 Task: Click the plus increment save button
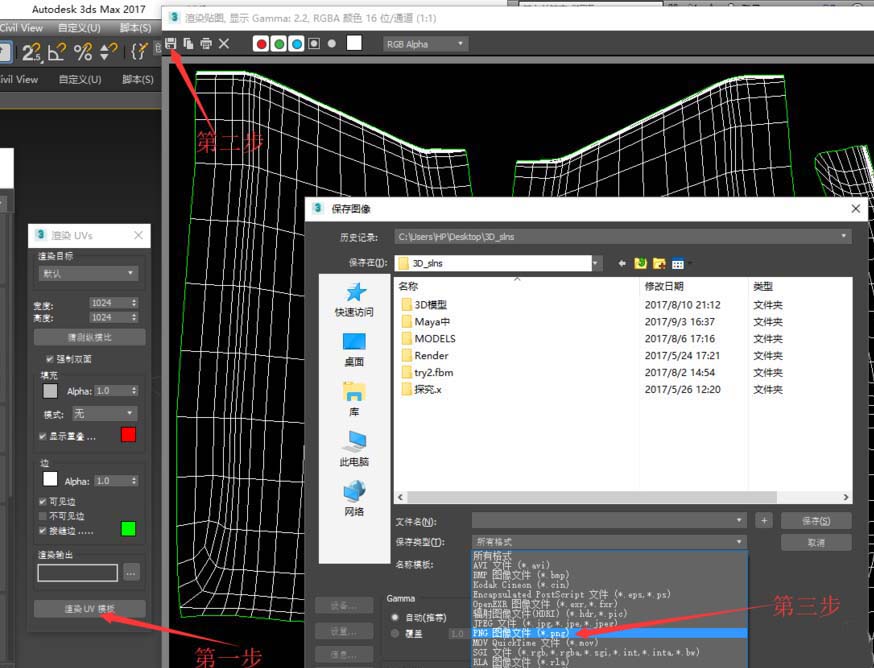pos(764,520)
